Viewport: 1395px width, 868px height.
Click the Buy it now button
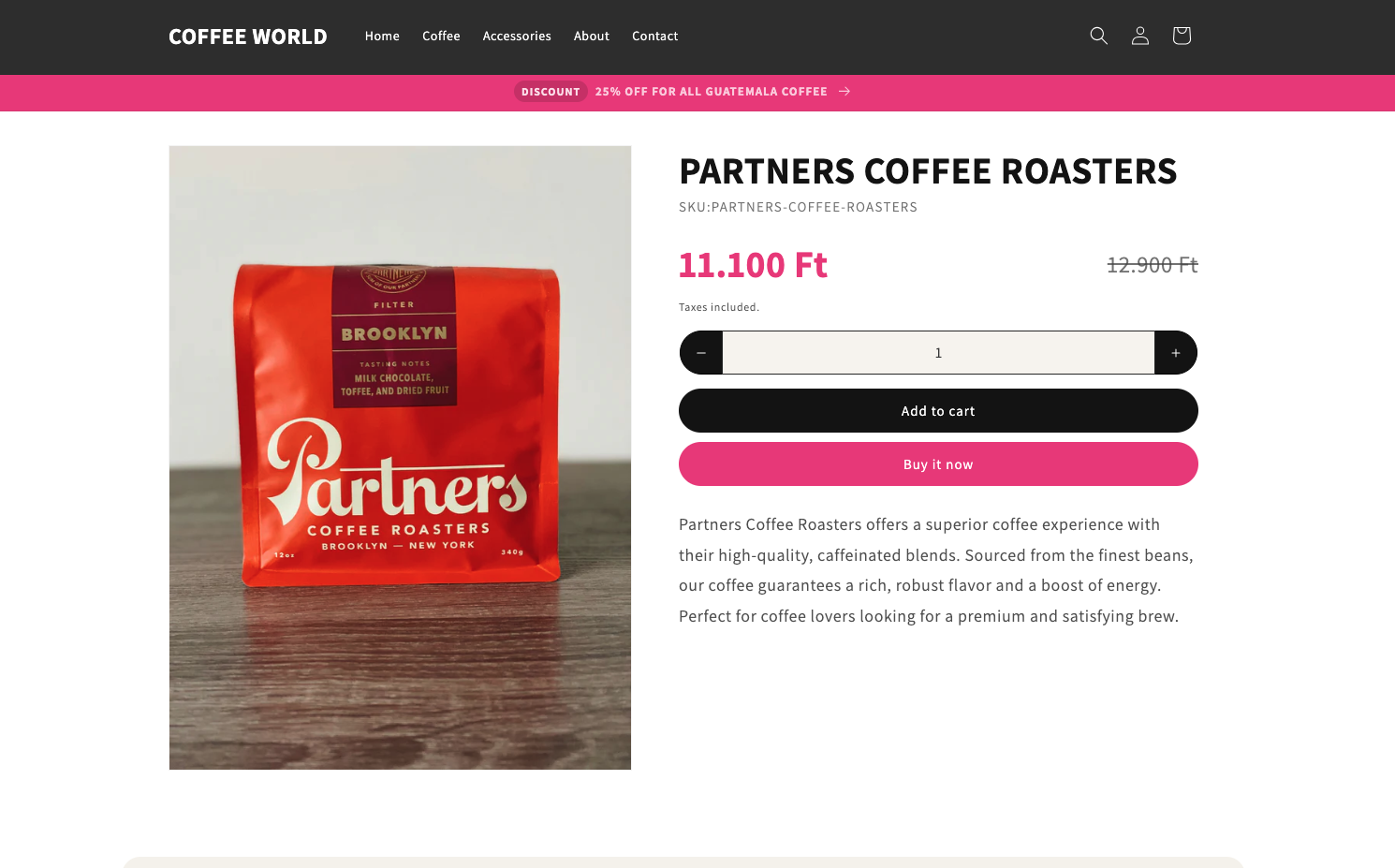(938, 464)
